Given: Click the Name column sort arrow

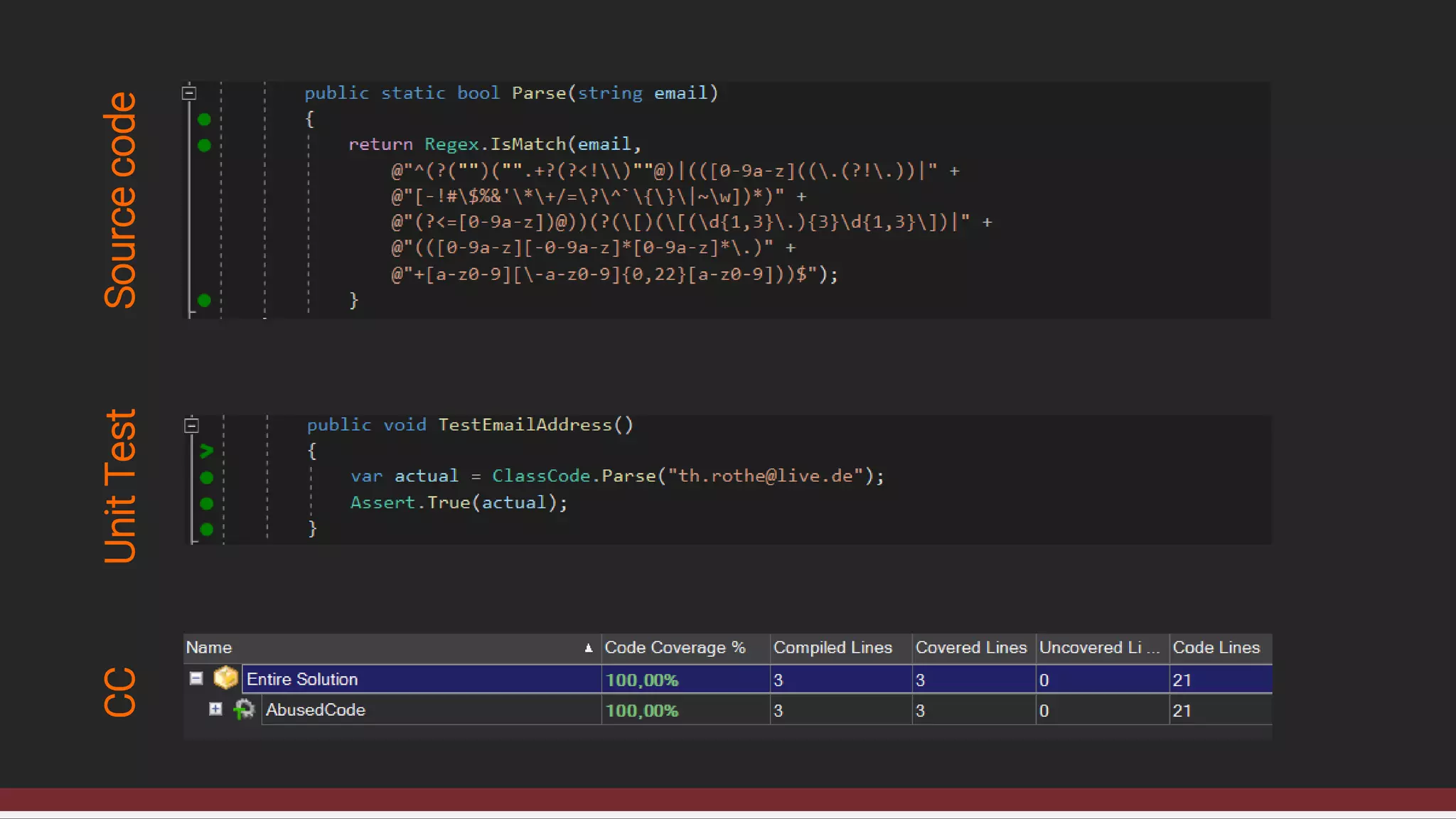Looking at the screenshot, I should pyautogui.click(x=588, y=648).
